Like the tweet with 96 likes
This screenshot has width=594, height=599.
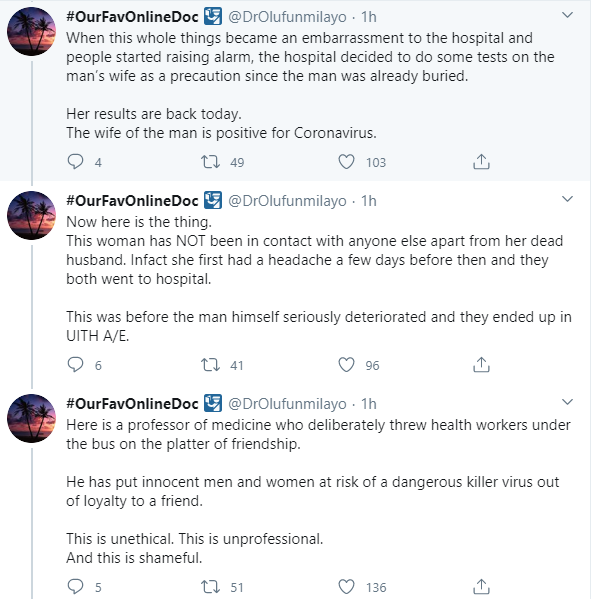coord(346,365)
